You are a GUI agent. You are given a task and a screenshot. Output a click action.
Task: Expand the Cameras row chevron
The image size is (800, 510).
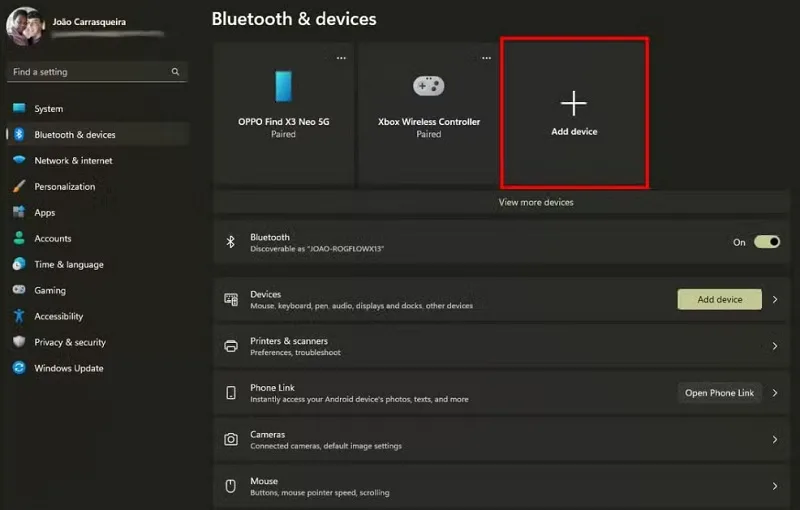775,440
